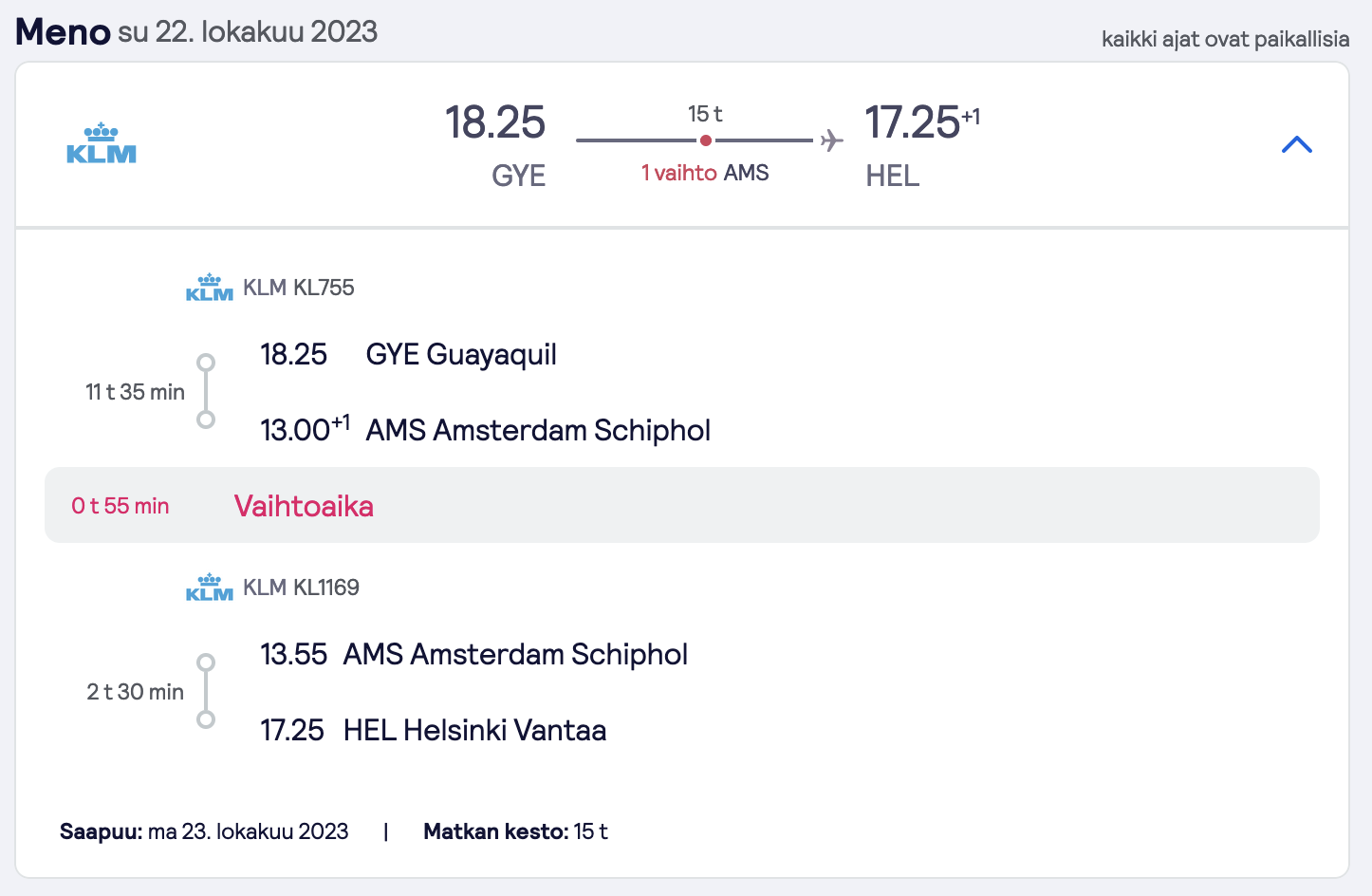Viewport: 1372px width, 896px height.
Task: Click the Meno su 22. lokakuu heading
Action: tap(196, 31)
